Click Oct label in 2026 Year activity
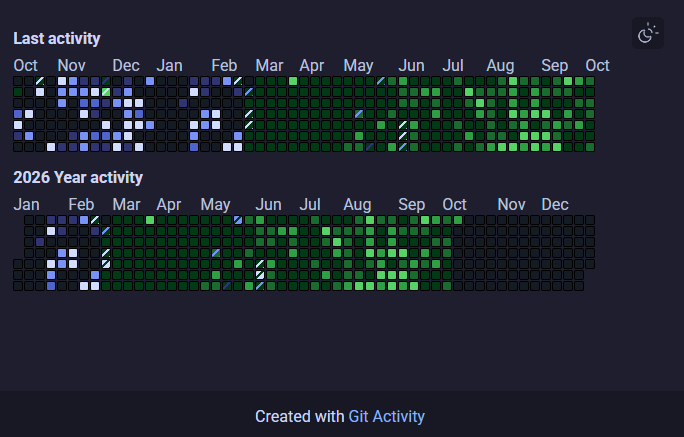The image size is (684, 437). [x=455, y=205]
